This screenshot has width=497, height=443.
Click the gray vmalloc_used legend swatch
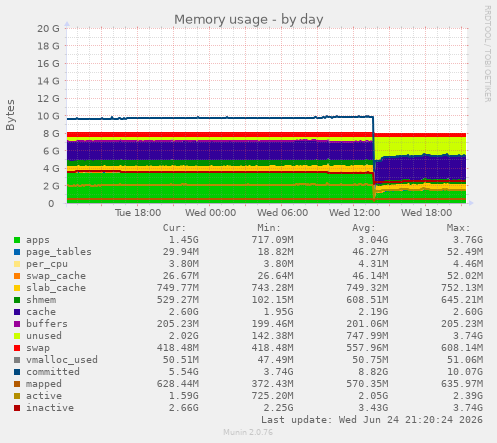(x=17, y=360)
